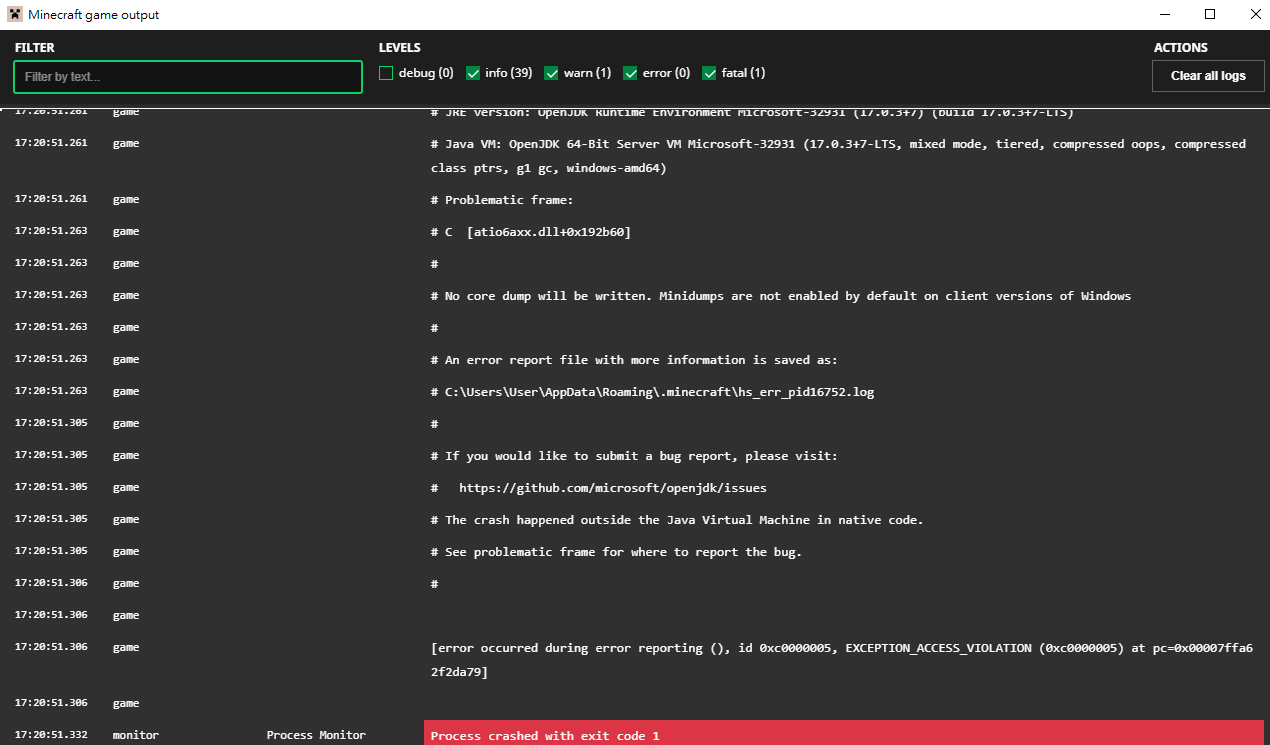The width and height of the screenshot is (1270, 745).
Task: Click the Java VM OpenJDK 64-Bit Server log entry
Action: [838, 156]
